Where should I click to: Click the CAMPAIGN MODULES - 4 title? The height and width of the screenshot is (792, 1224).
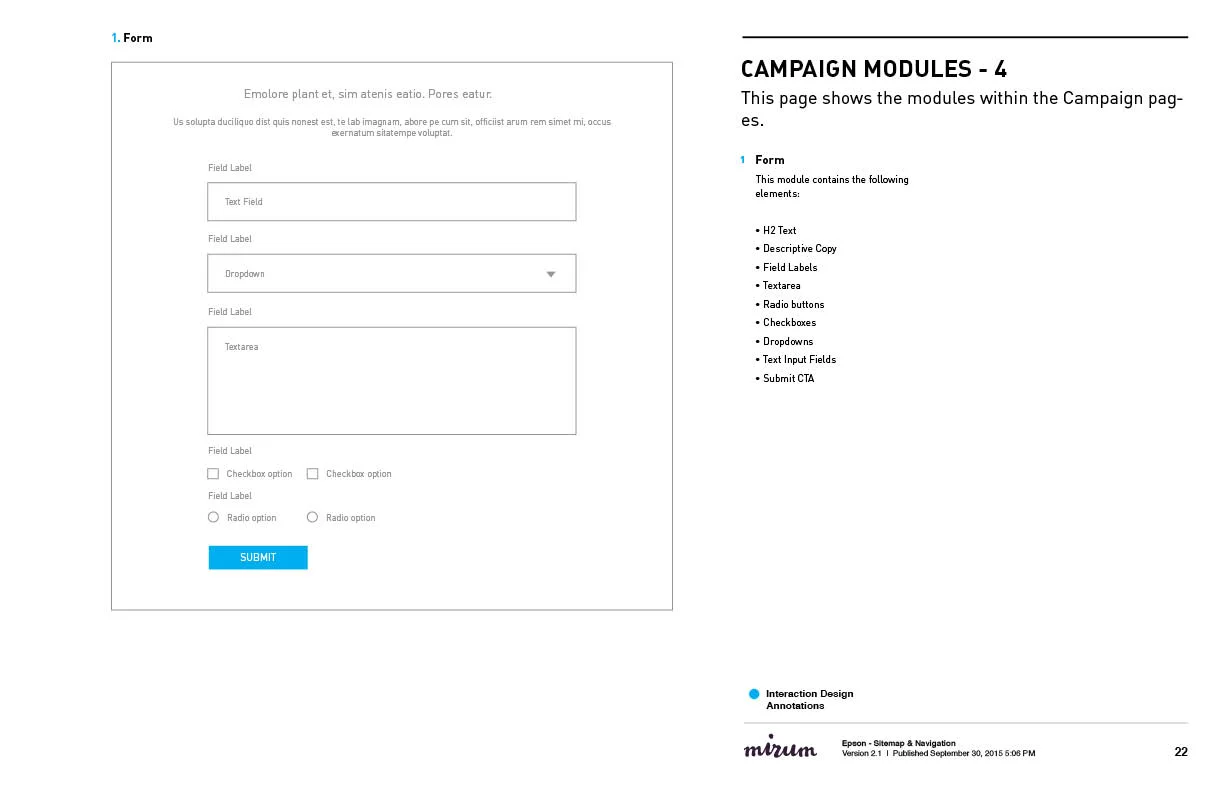point(874,69)
